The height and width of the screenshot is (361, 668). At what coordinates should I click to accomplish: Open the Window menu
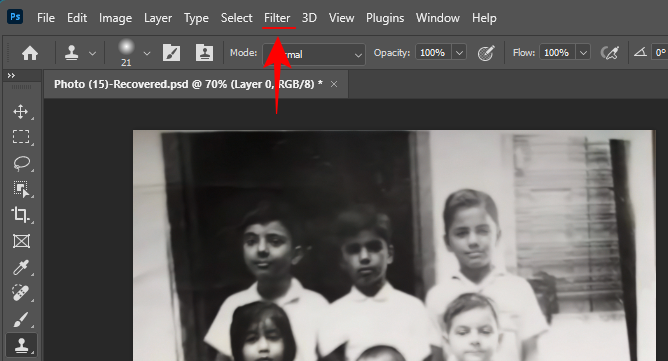coord(438,18)
